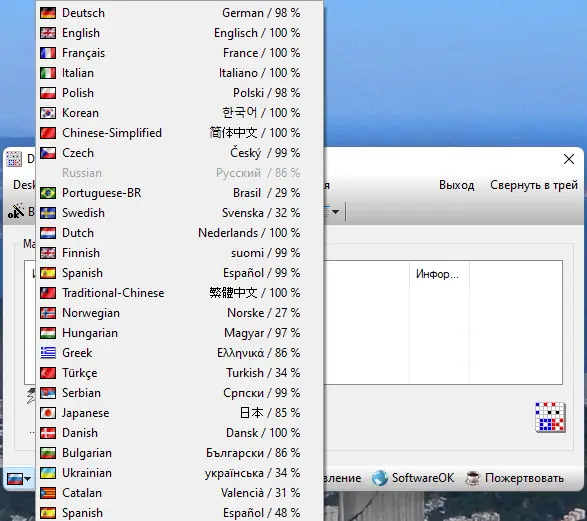Click the Catalan flag icon
The height and width of the screenshot is (521, 587).
coord(48,493)
